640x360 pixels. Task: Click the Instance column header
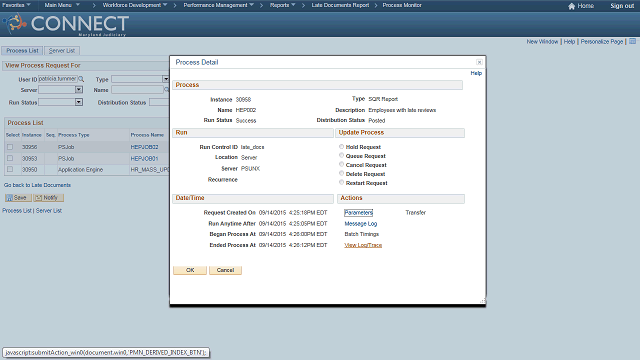[32, 135]
